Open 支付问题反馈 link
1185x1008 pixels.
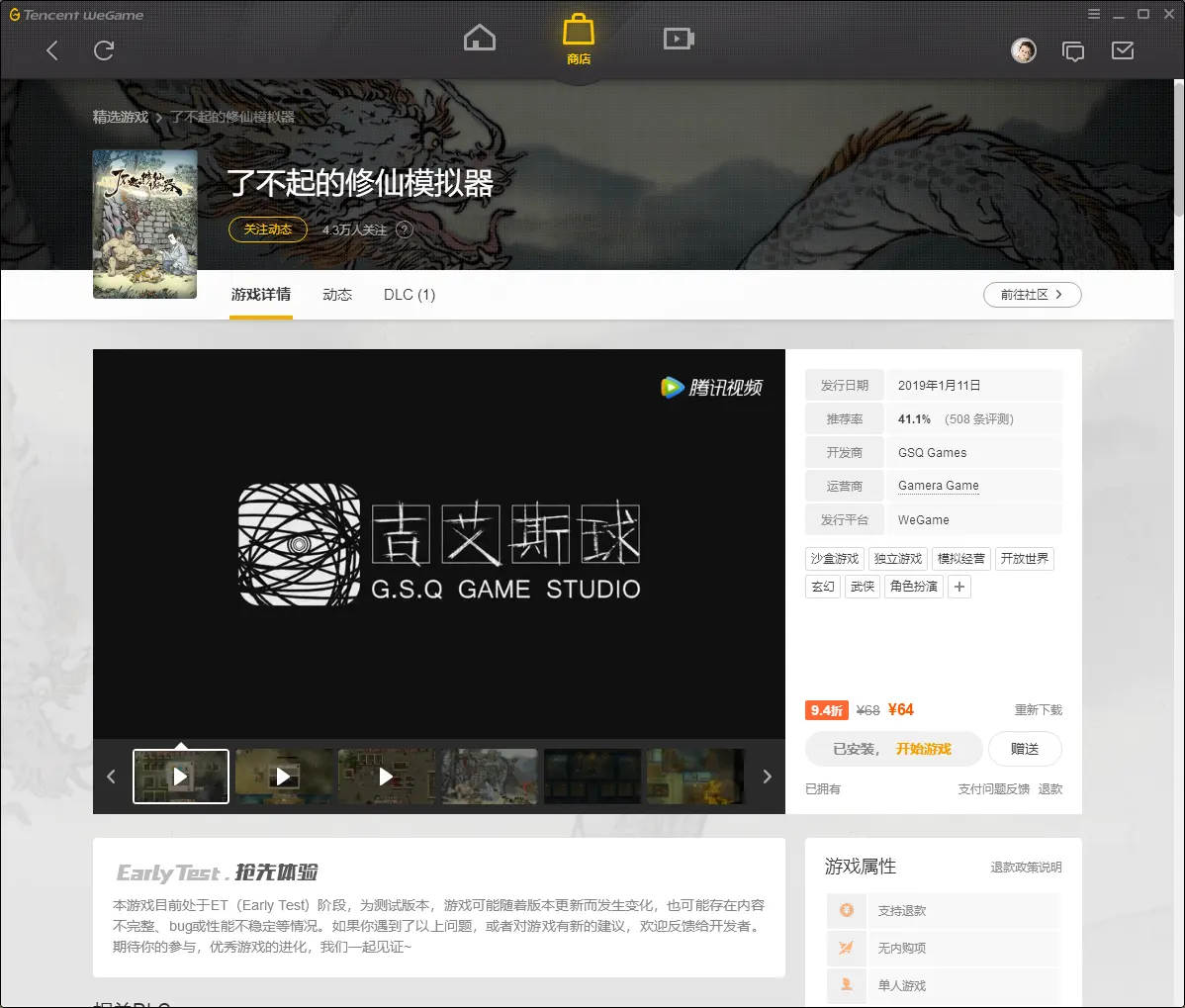[994, 788]
